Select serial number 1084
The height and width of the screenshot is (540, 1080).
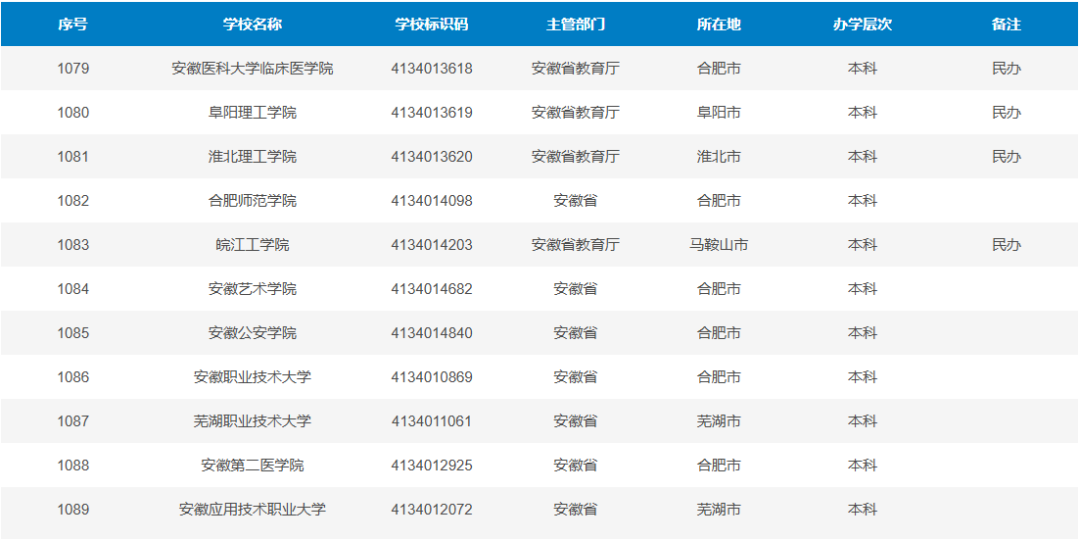click(73, 289)
